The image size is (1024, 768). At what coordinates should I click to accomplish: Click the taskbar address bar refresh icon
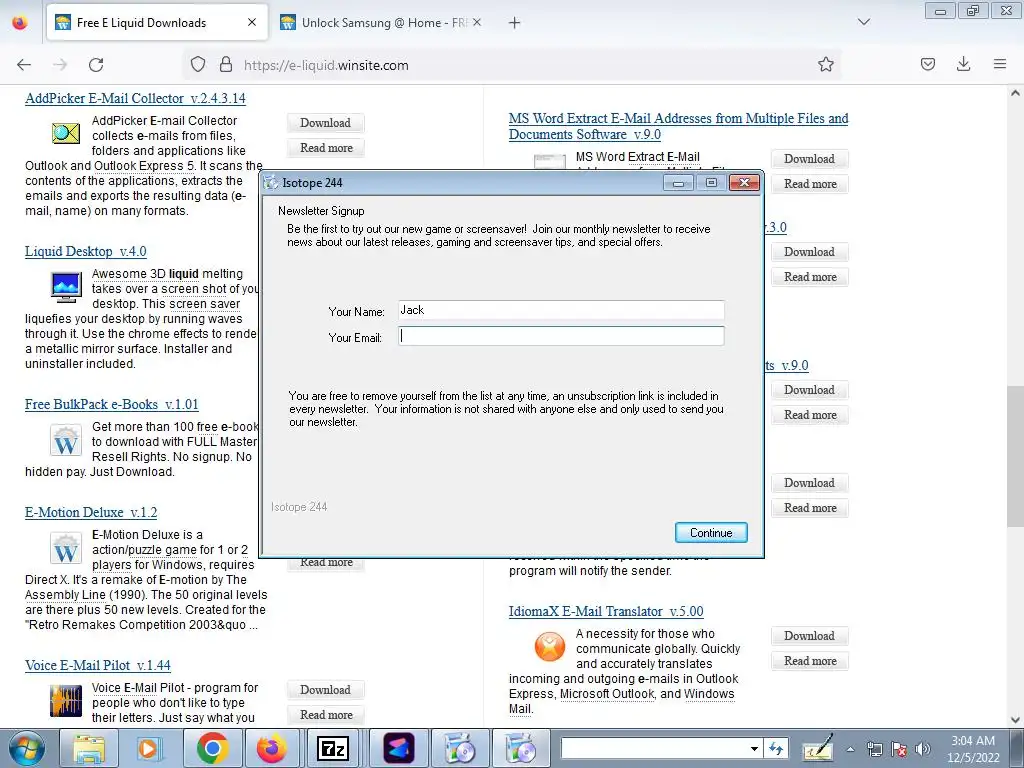coord(776,748)
